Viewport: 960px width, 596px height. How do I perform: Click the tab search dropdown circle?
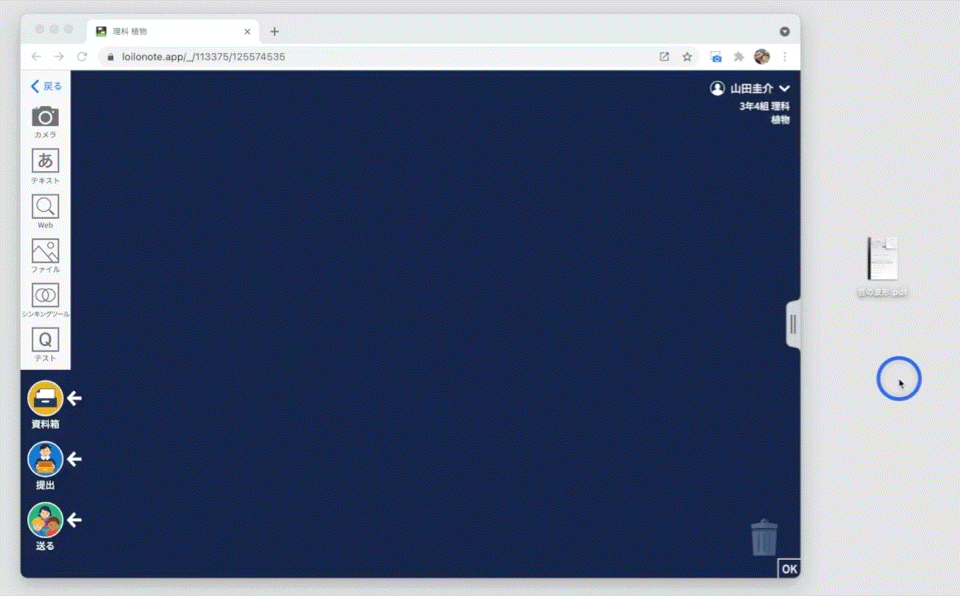[784, 31]
